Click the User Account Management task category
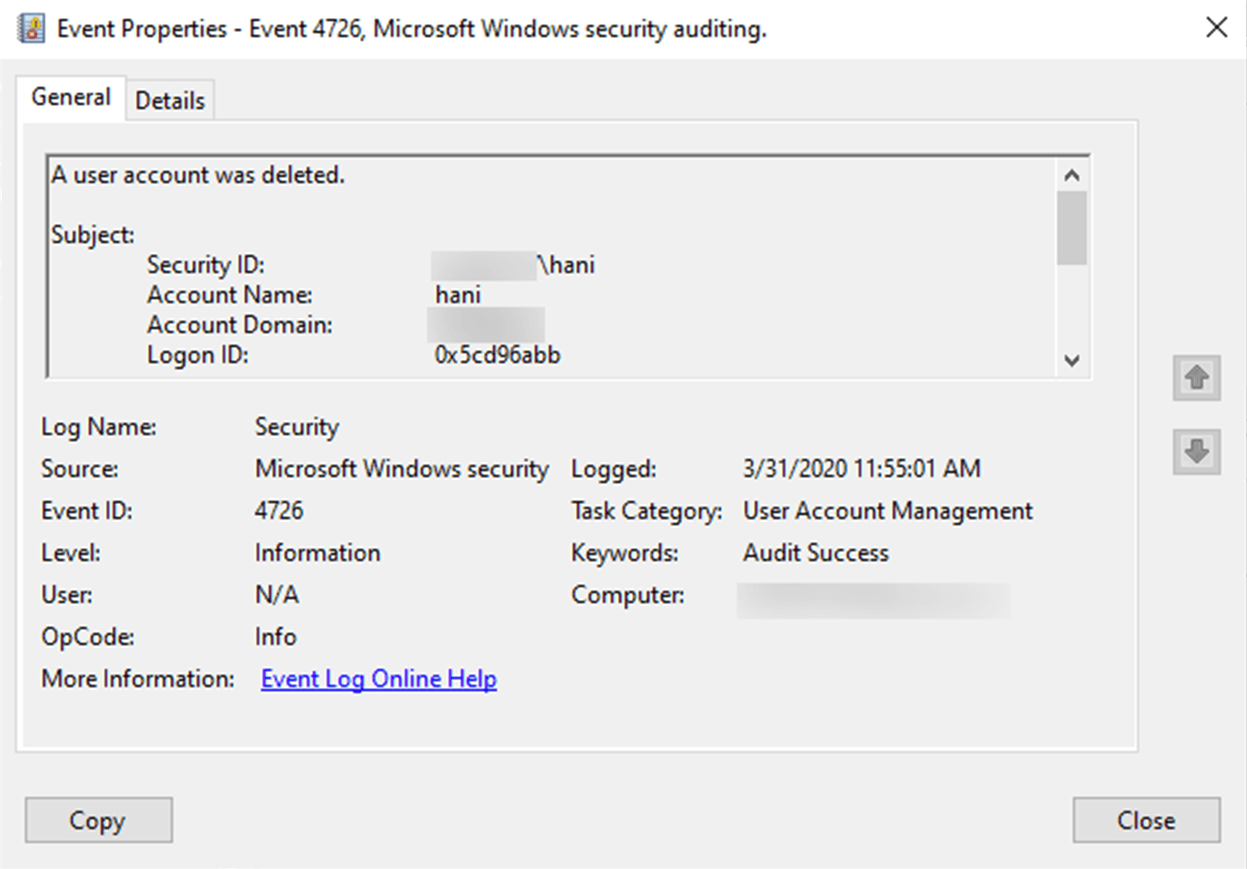Viewport: 1247px width, 869px height. (x=887, y=511)
